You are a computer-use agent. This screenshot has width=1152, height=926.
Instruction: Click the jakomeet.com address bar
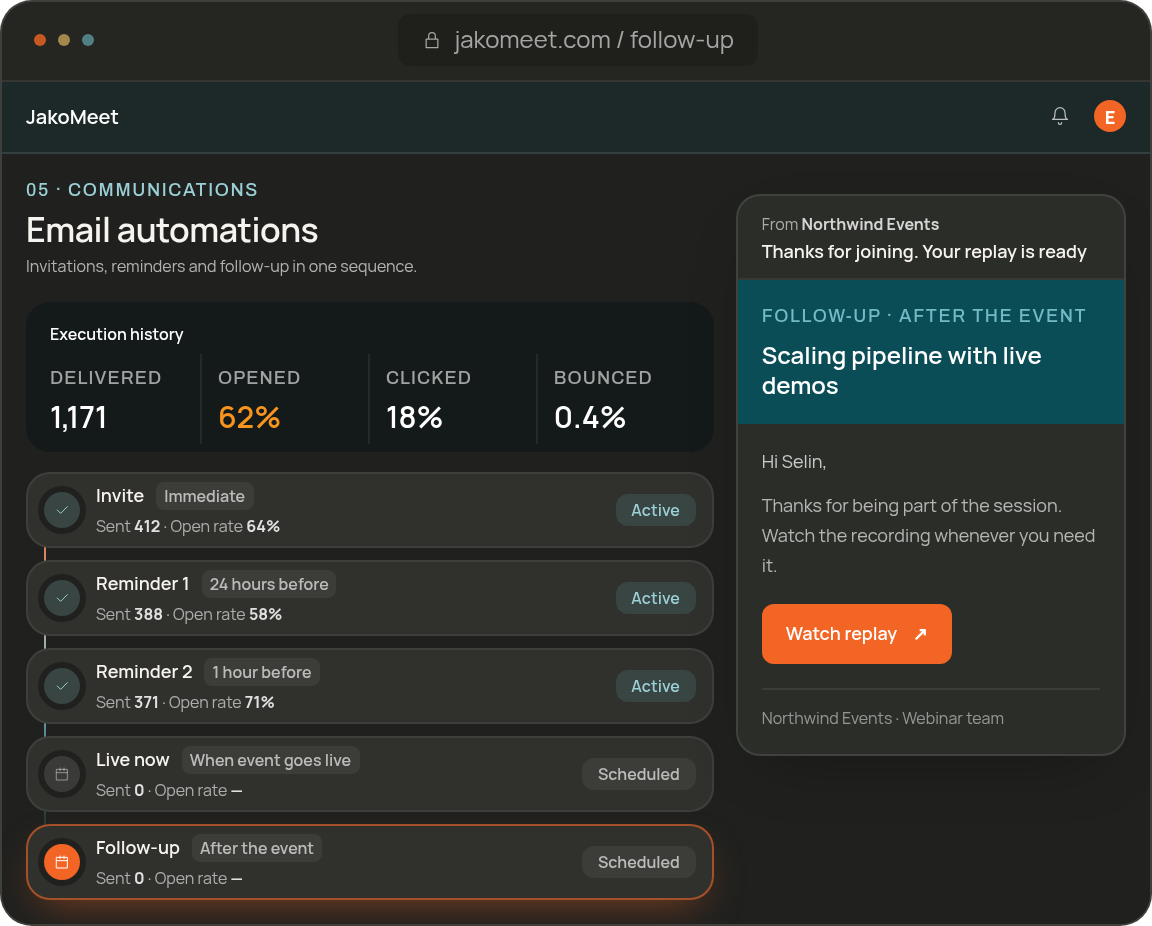577,40
